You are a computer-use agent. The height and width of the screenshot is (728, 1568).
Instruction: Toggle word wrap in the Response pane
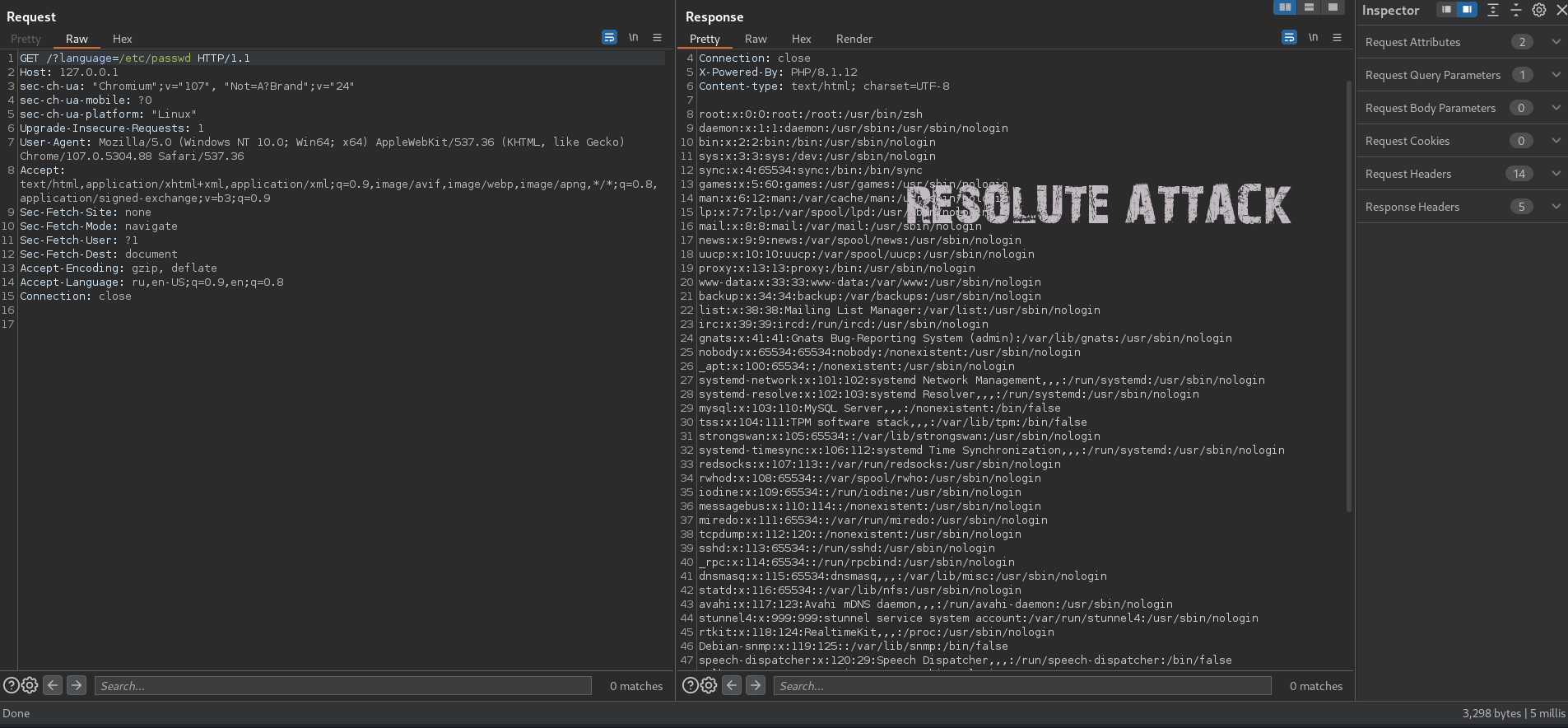coord(1289,37)
